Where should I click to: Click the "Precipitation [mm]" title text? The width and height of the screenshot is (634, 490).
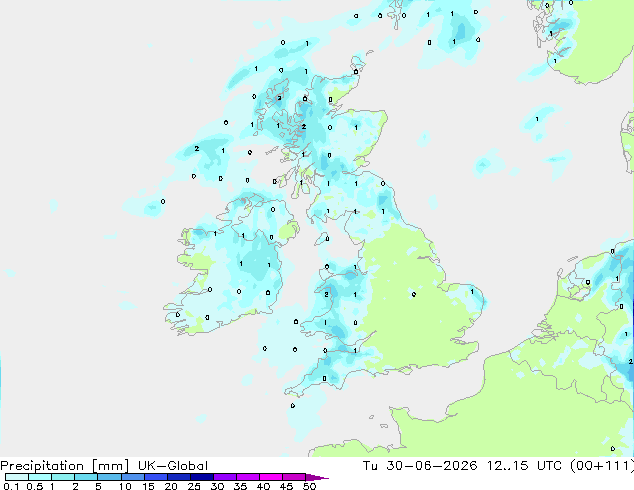click(x=65, y=466)
